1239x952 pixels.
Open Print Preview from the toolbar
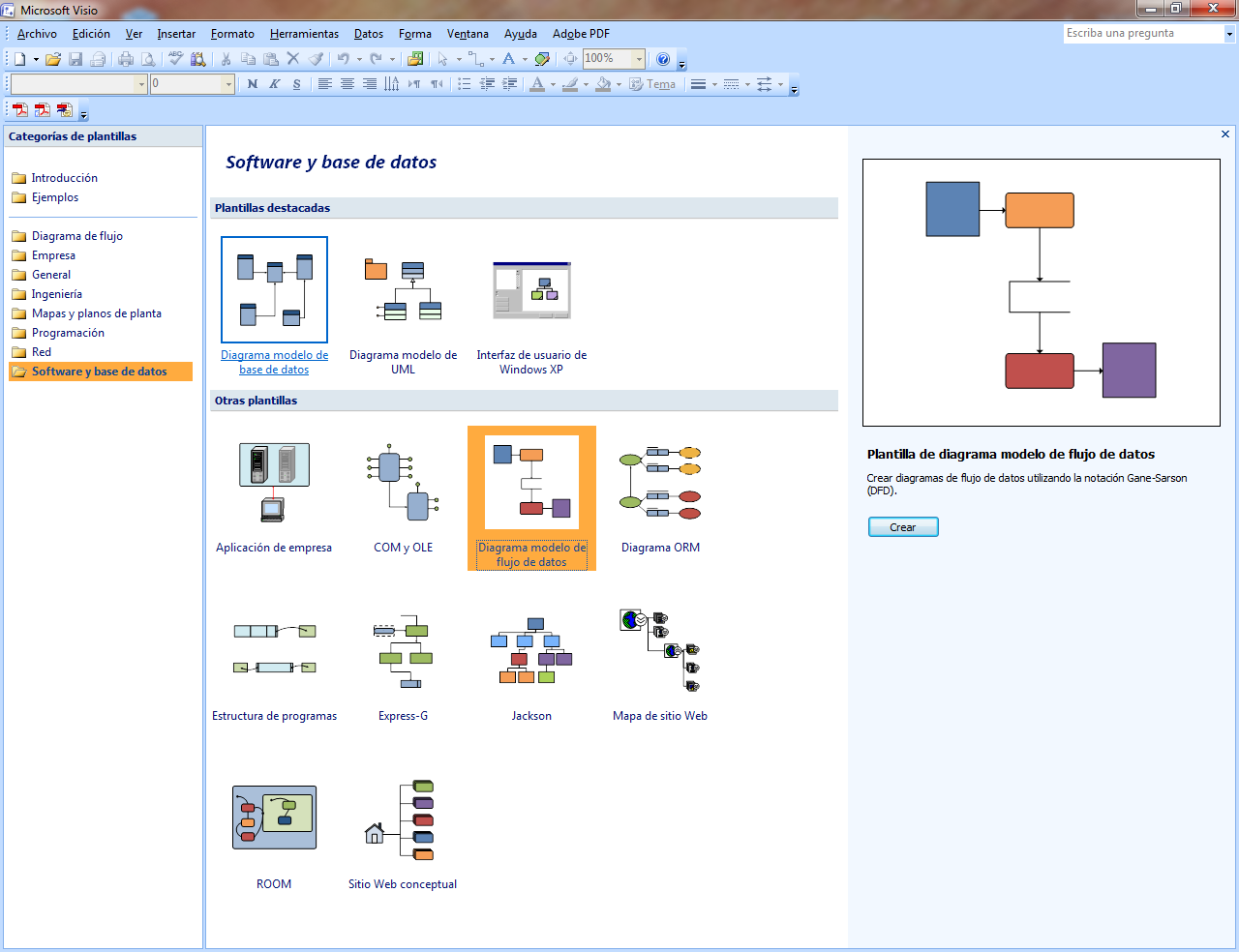click(148, 59)
